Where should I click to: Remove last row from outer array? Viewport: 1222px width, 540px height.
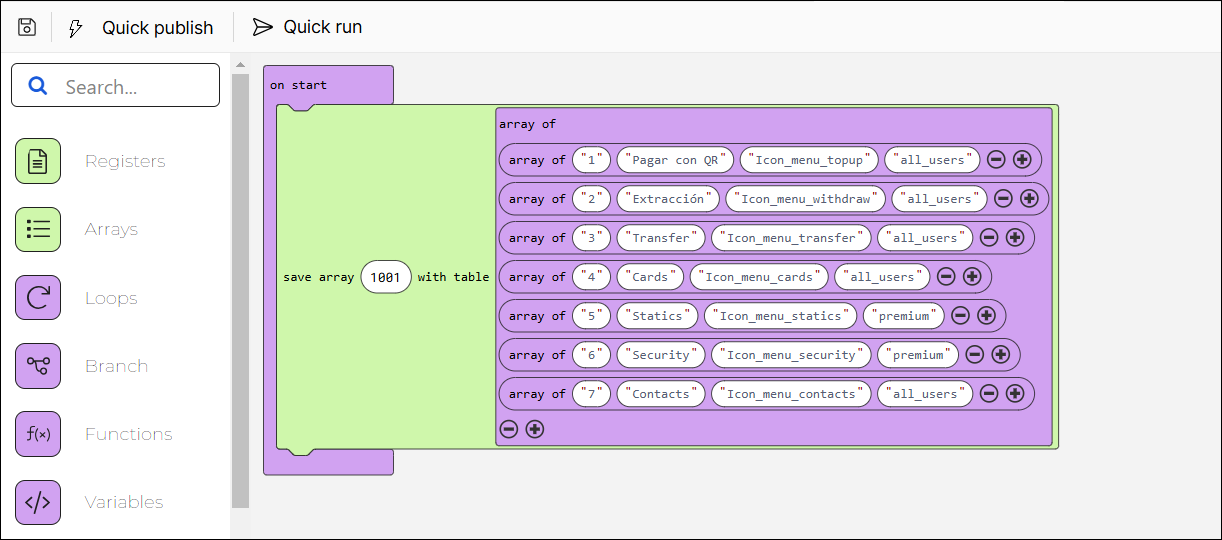tap(509, 429)
